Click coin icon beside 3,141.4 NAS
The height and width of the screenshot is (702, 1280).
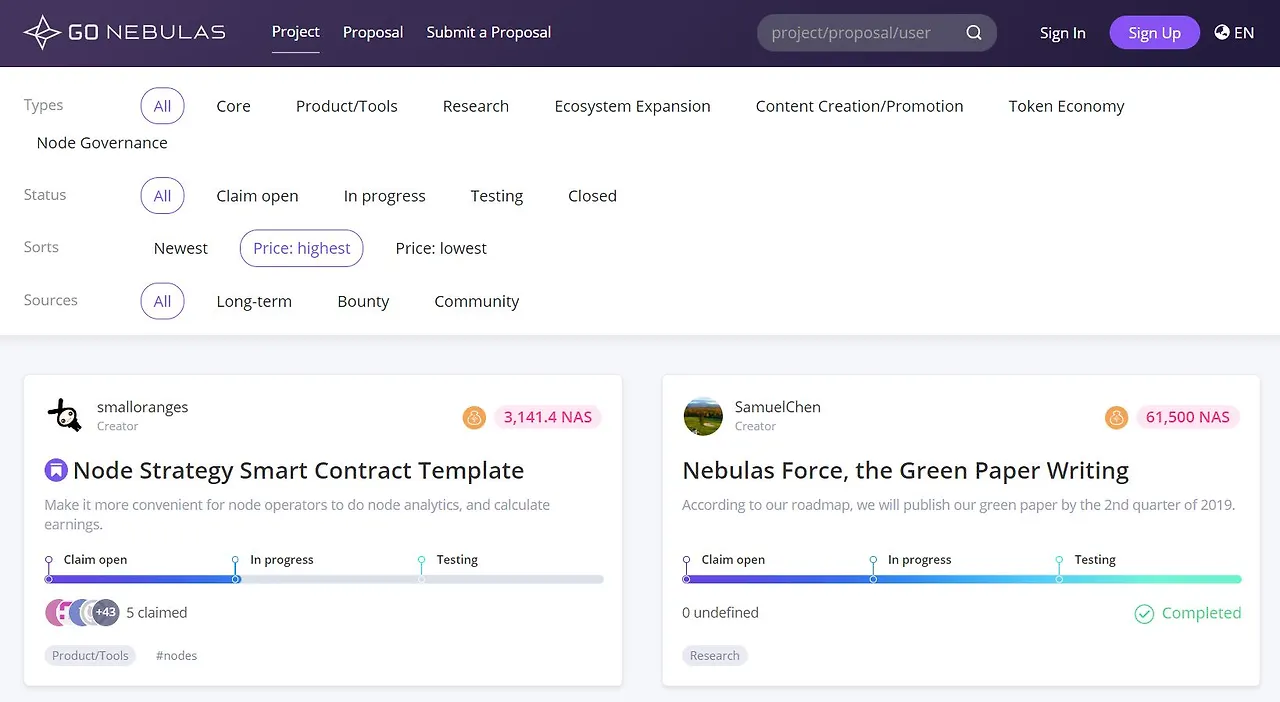tap(474, 417)
